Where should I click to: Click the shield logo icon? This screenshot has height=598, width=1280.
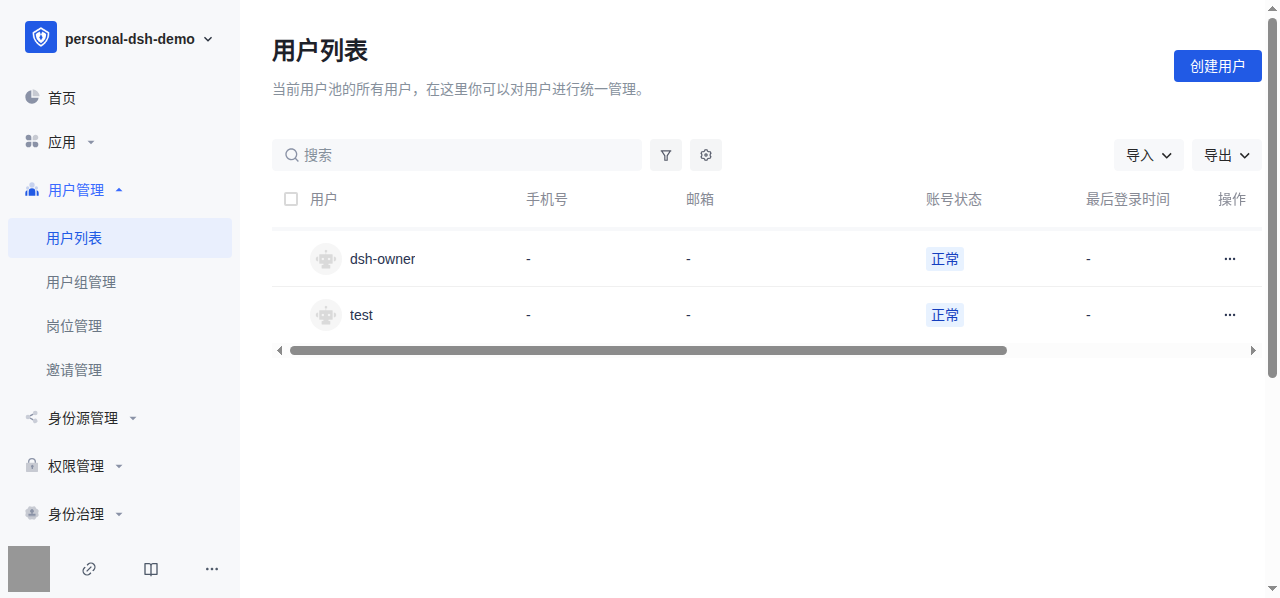tap(41, 38)
